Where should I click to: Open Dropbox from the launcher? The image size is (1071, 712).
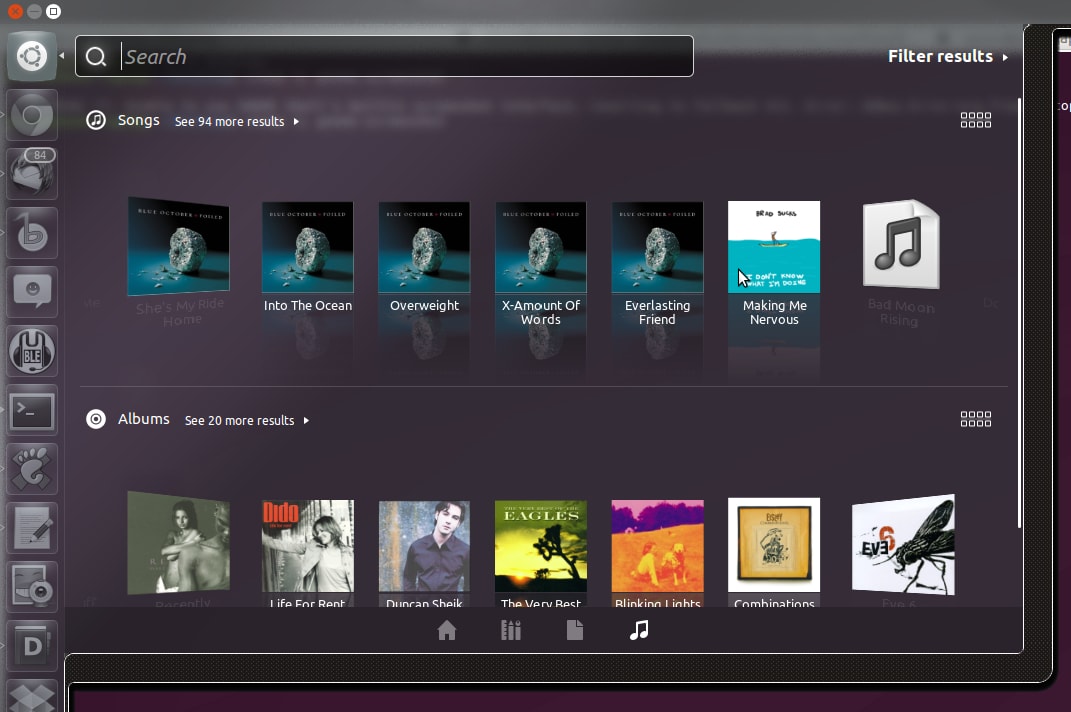(31, 696)
